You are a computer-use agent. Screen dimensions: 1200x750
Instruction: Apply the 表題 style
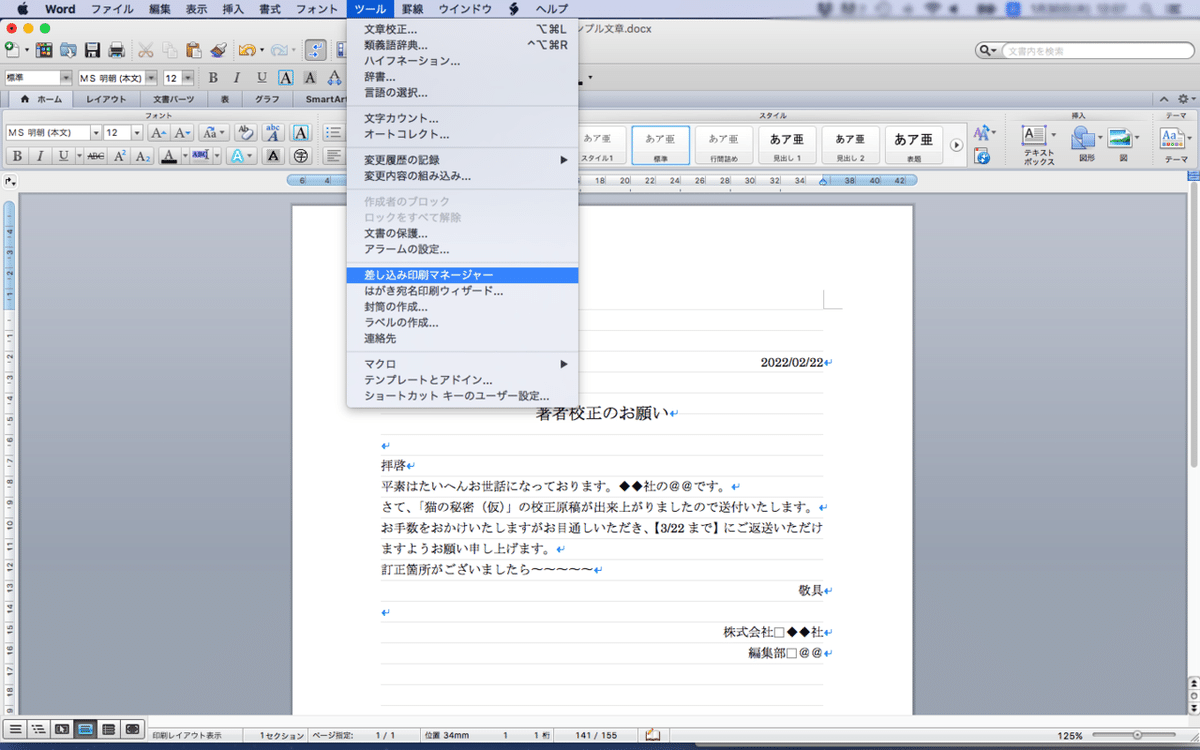coord(914,144)
